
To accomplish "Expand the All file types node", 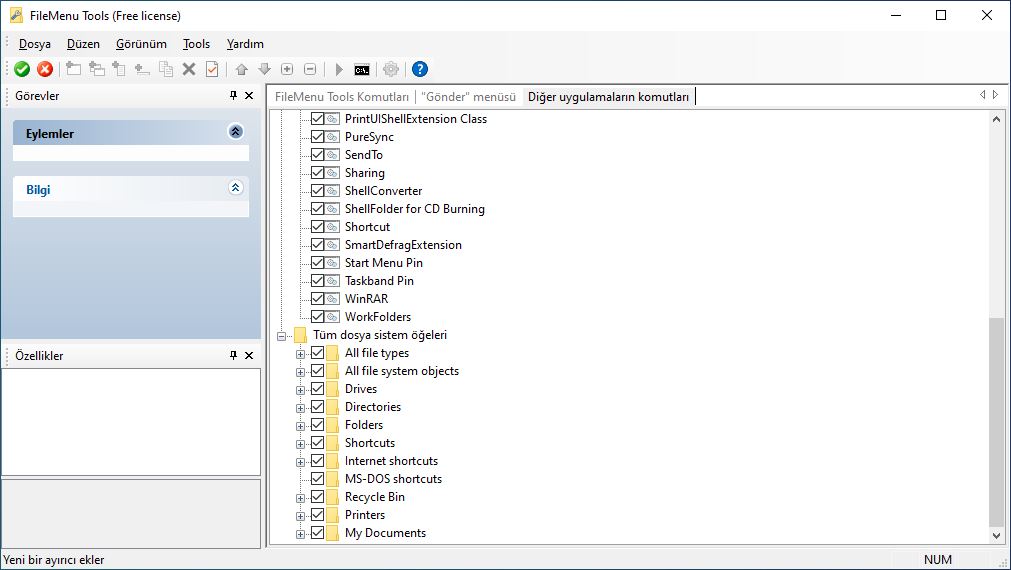I will (x=300, y=354).
